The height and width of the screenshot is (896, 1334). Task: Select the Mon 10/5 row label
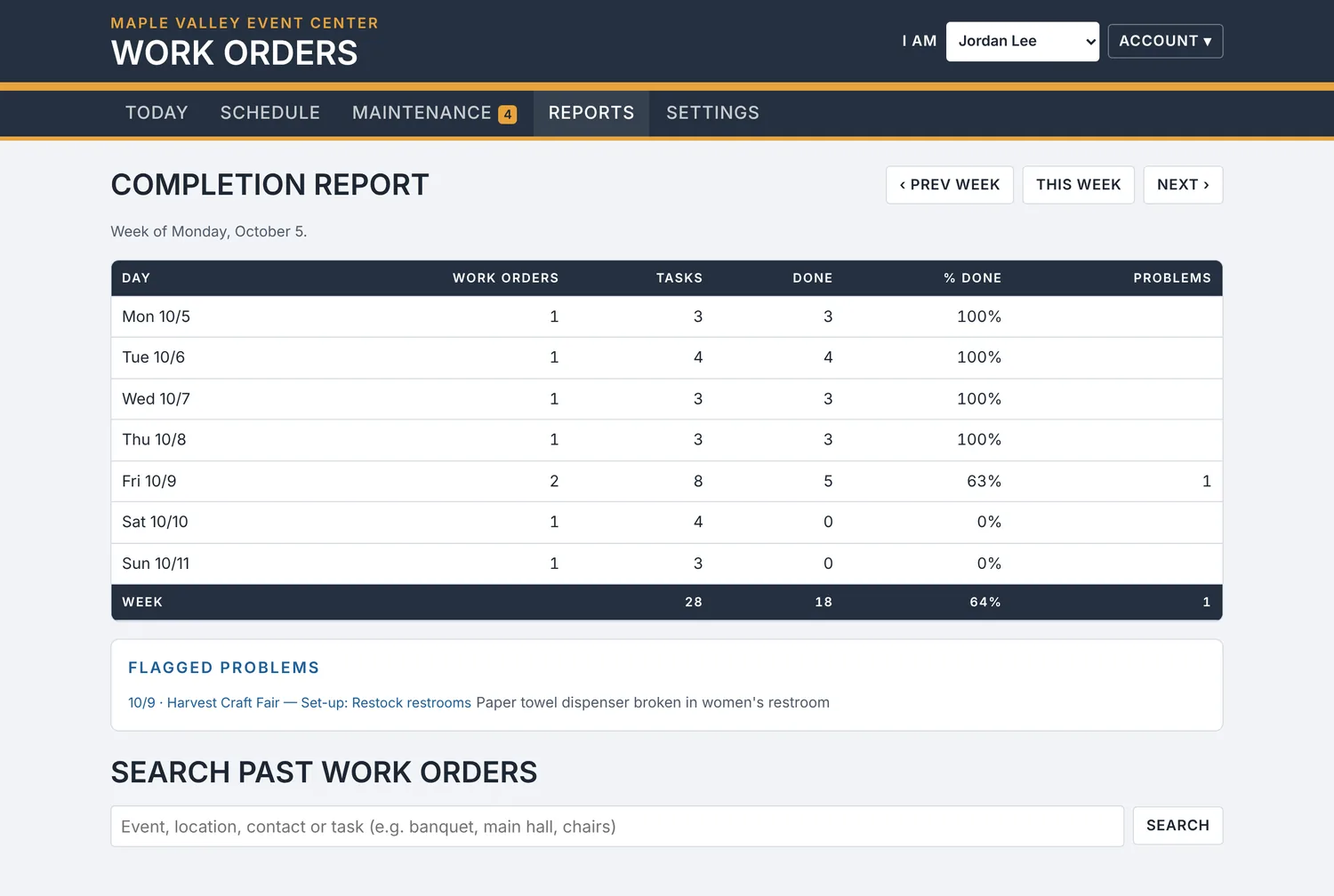click(157, 316)
